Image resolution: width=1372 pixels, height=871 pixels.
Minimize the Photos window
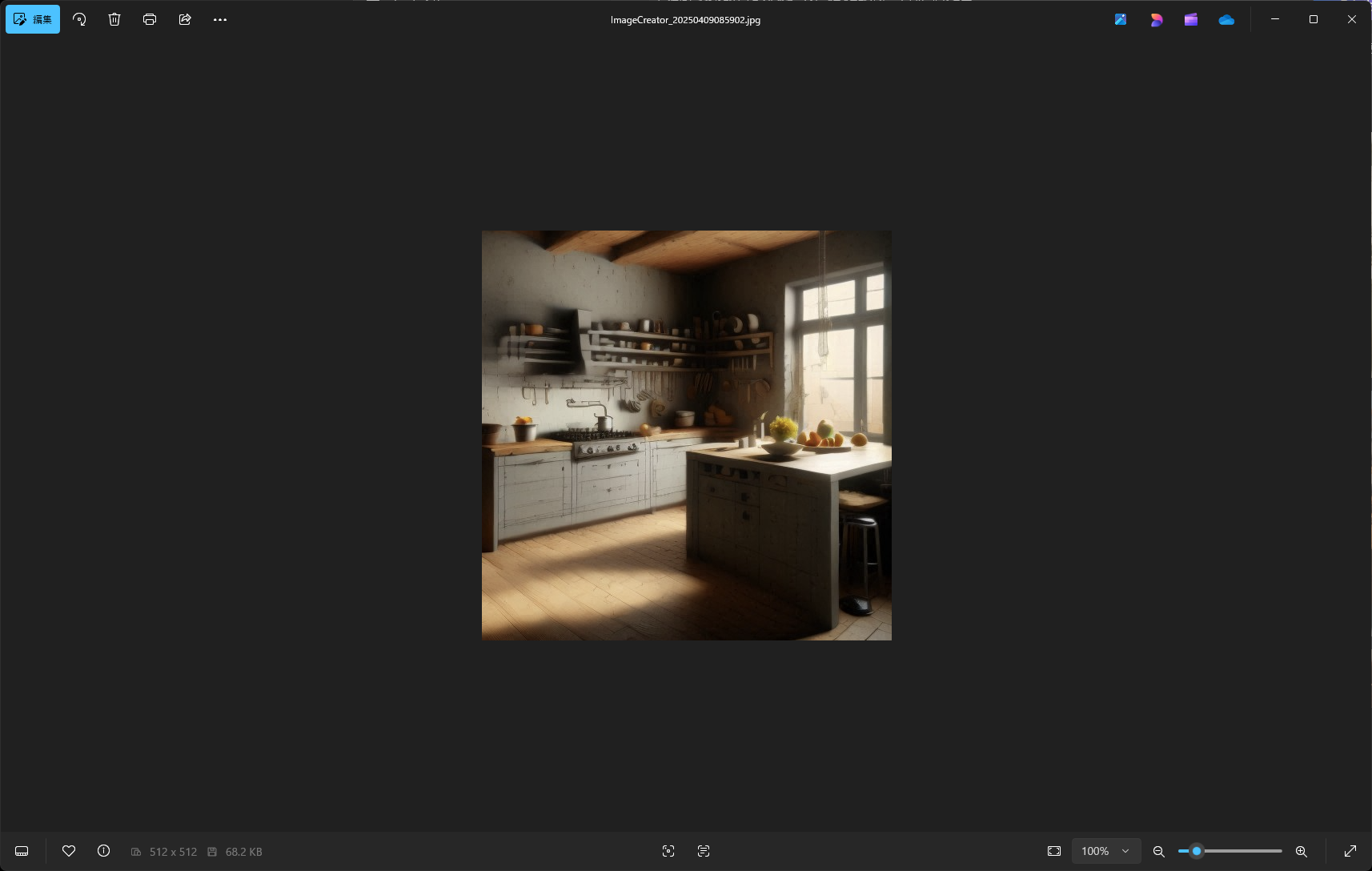click(x=1275, y=19)
